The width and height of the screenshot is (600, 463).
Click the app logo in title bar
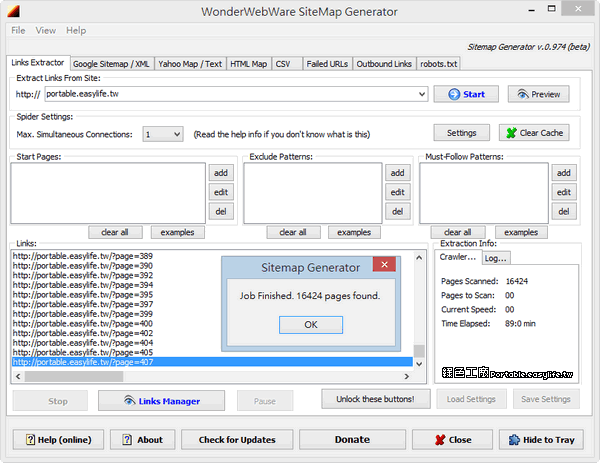[13, 11]
